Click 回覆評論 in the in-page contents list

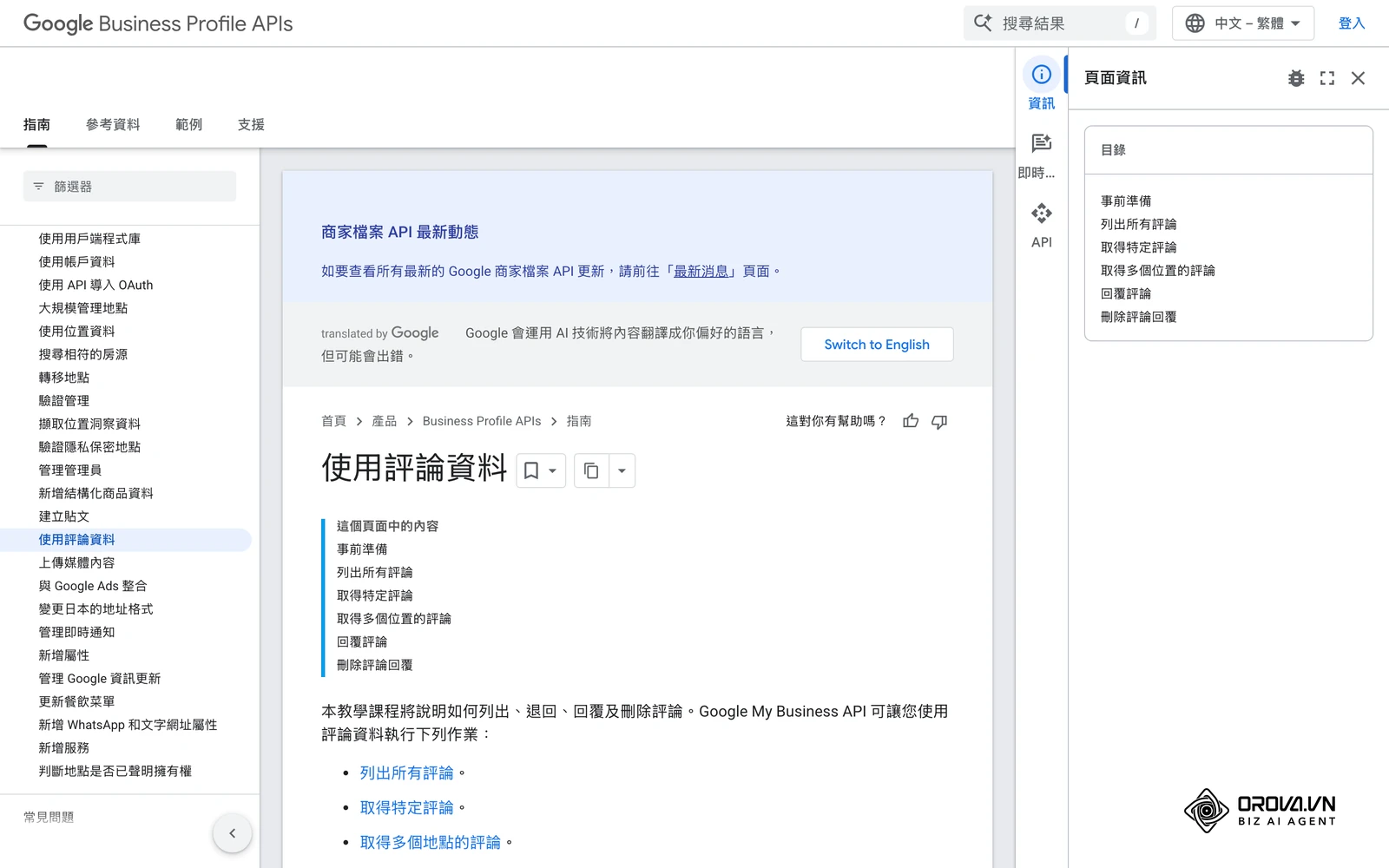[362, 642]
